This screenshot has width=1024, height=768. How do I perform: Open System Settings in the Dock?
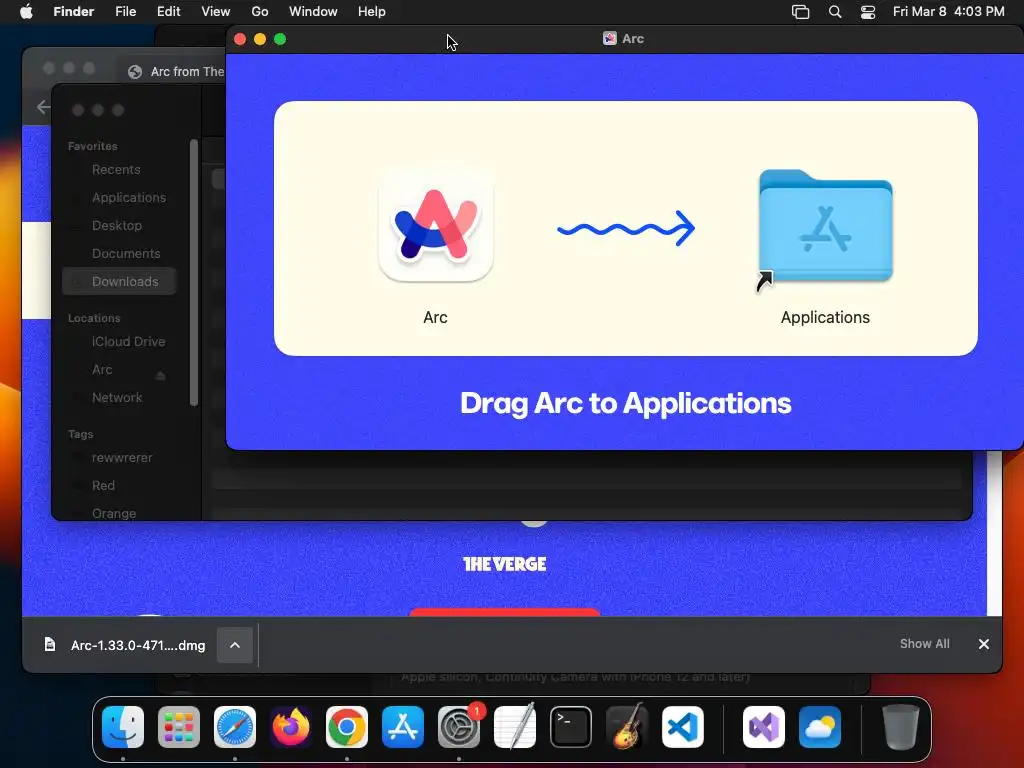[459, 727]
